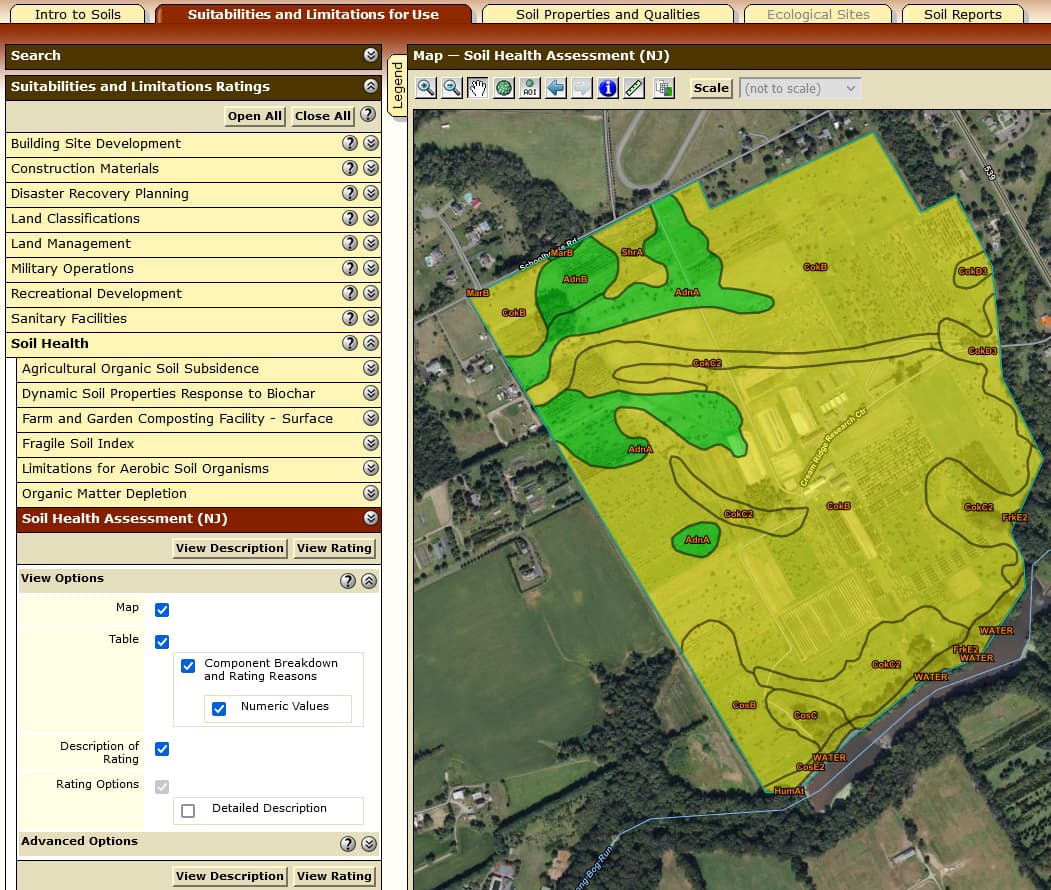1051x890 pixels.
Task: Activate the Pan hand tool
Action: click(x=478, y=88)
